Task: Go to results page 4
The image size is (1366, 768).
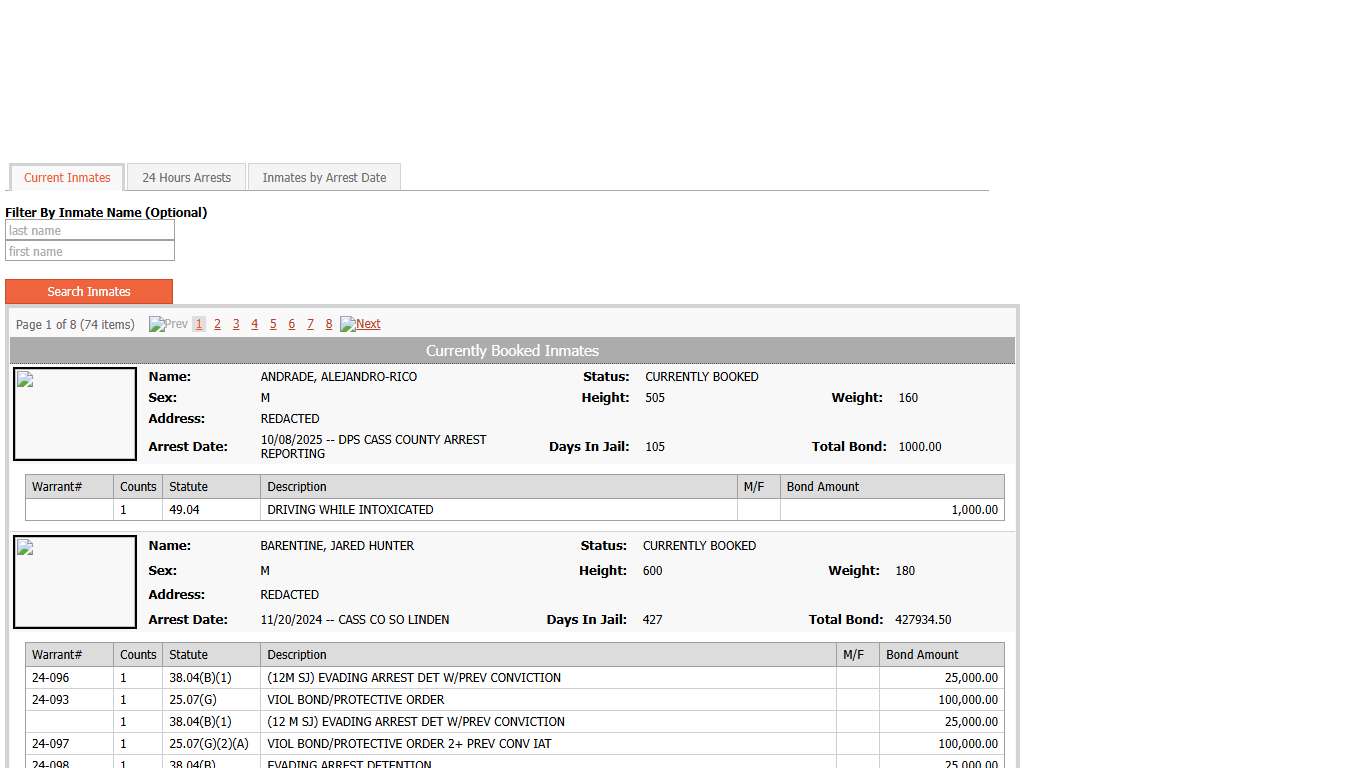Action: pos(254,324)
